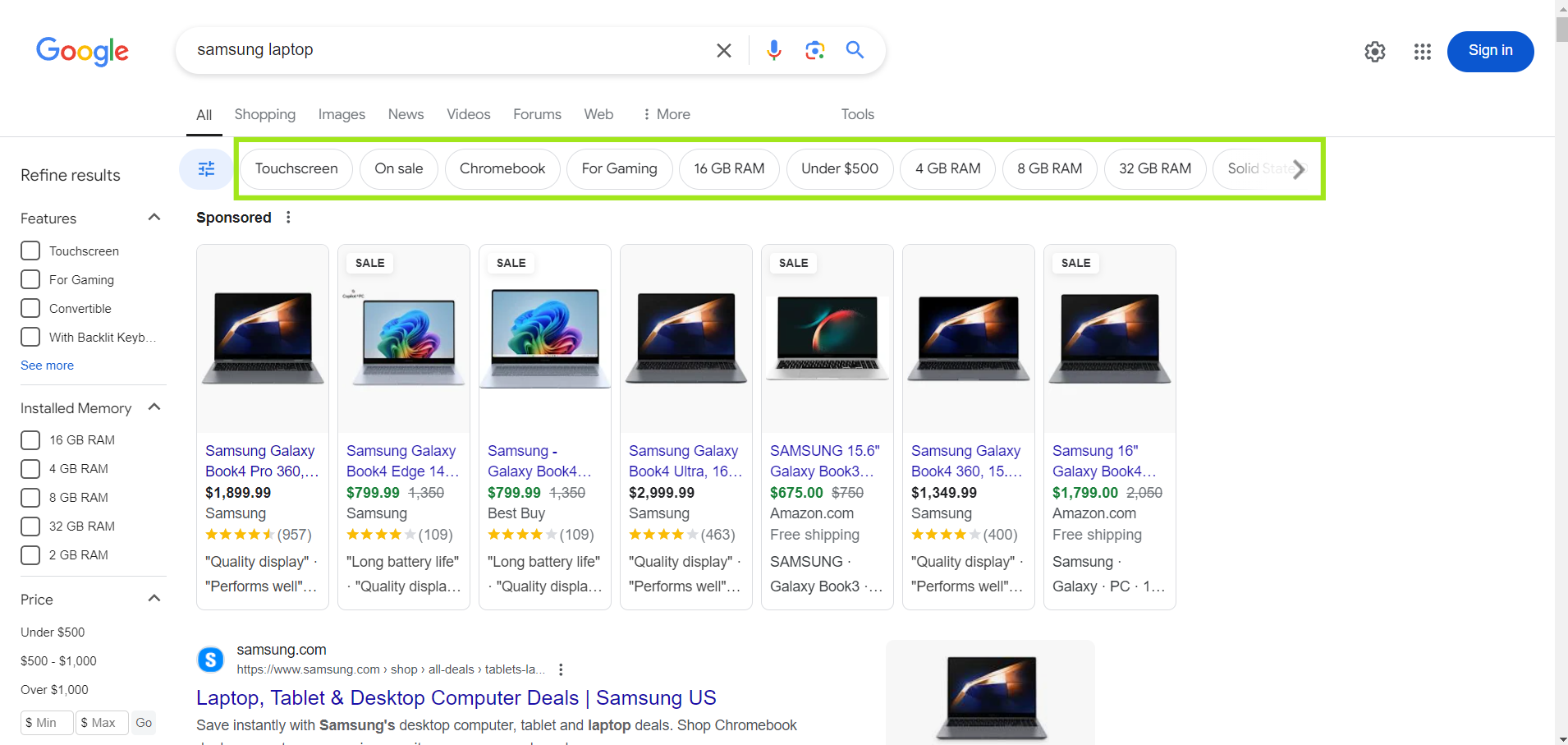This screenshot has height=745, width=1568.
Task: Tick the 8 GB RAM checkbox
Action: point(30,498)
